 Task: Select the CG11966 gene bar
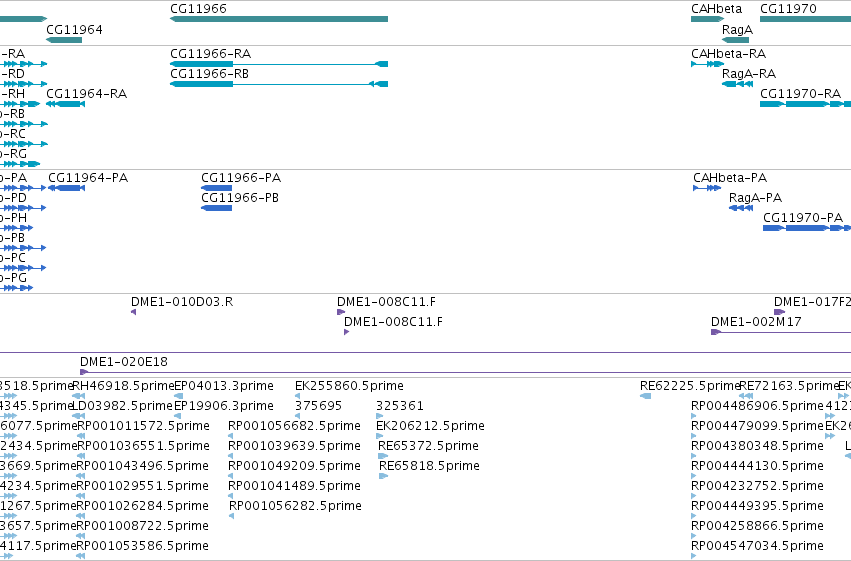point(279,19)
